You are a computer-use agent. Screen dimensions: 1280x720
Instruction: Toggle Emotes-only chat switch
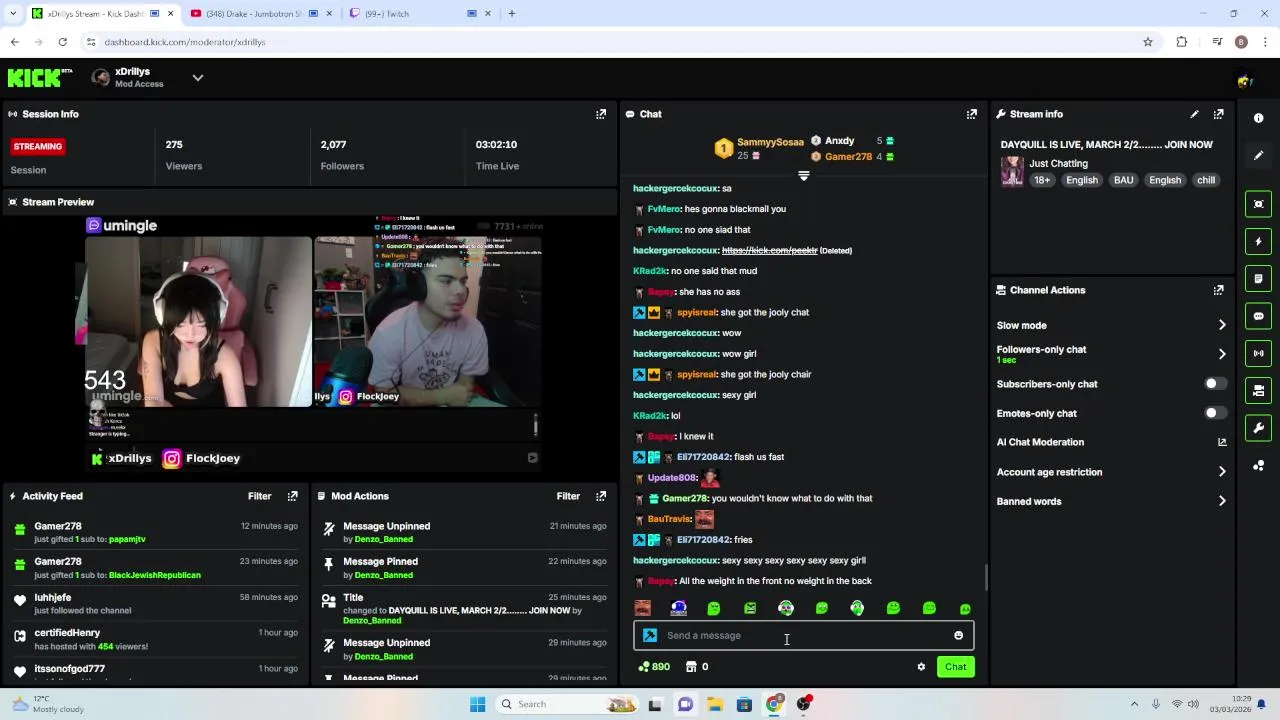pyautogui.click(x=1214, y=413)
